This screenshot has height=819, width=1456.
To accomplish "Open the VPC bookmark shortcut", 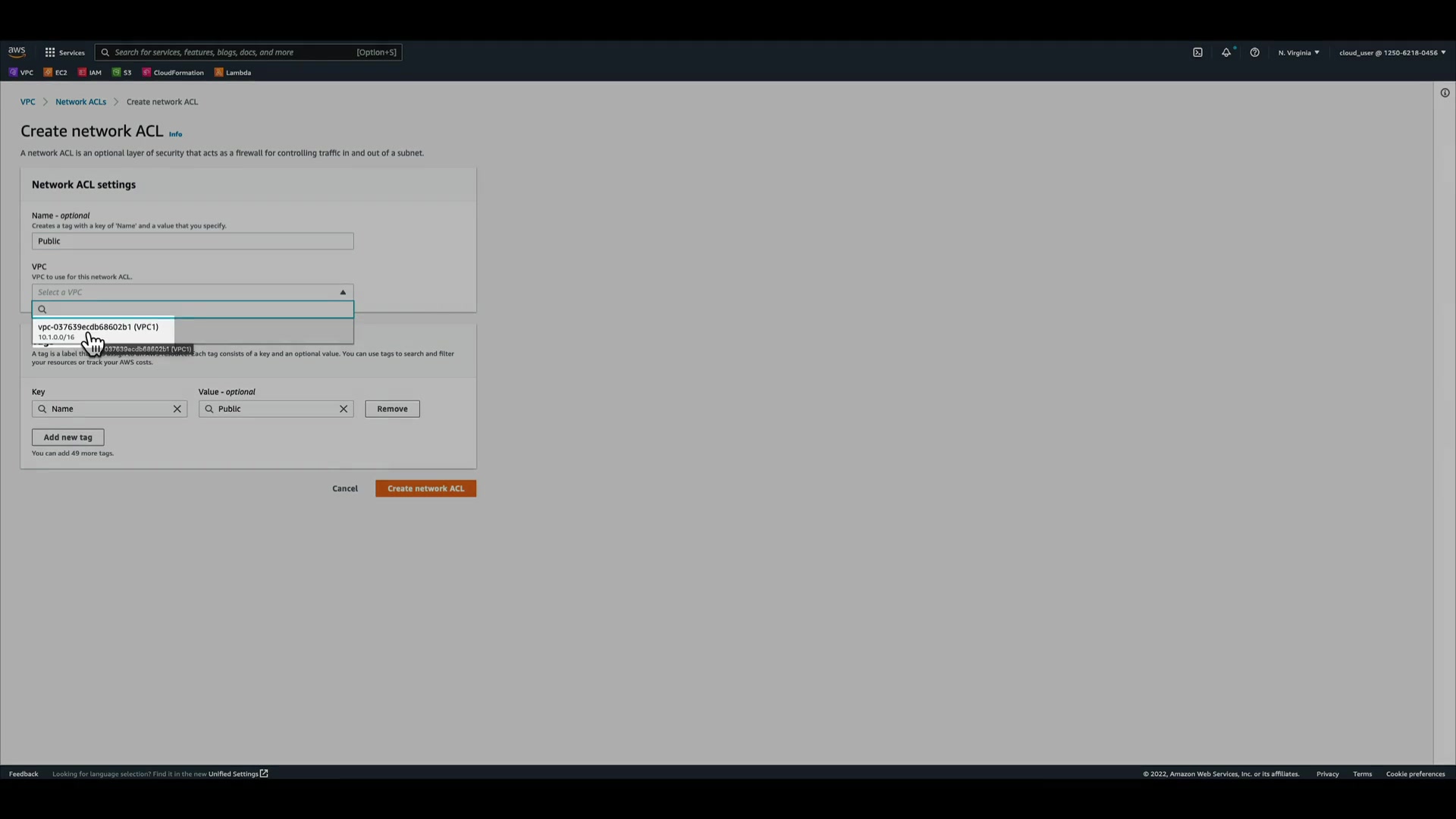I will click(x=21, y=73).
